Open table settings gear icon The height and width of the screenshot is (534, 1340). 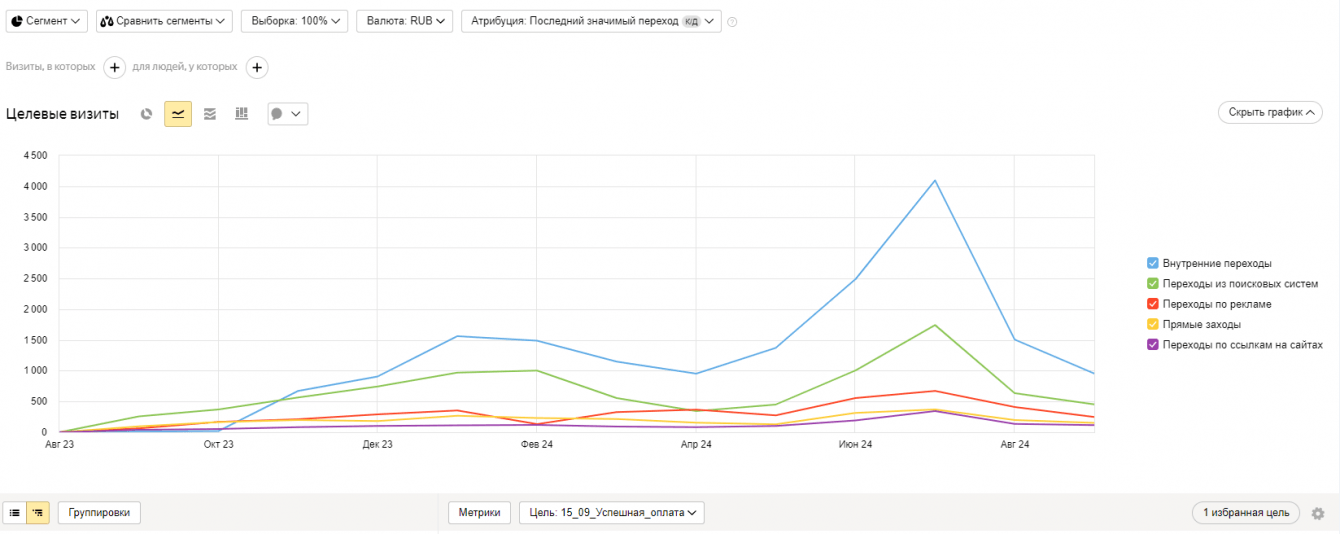(1318, 513)
